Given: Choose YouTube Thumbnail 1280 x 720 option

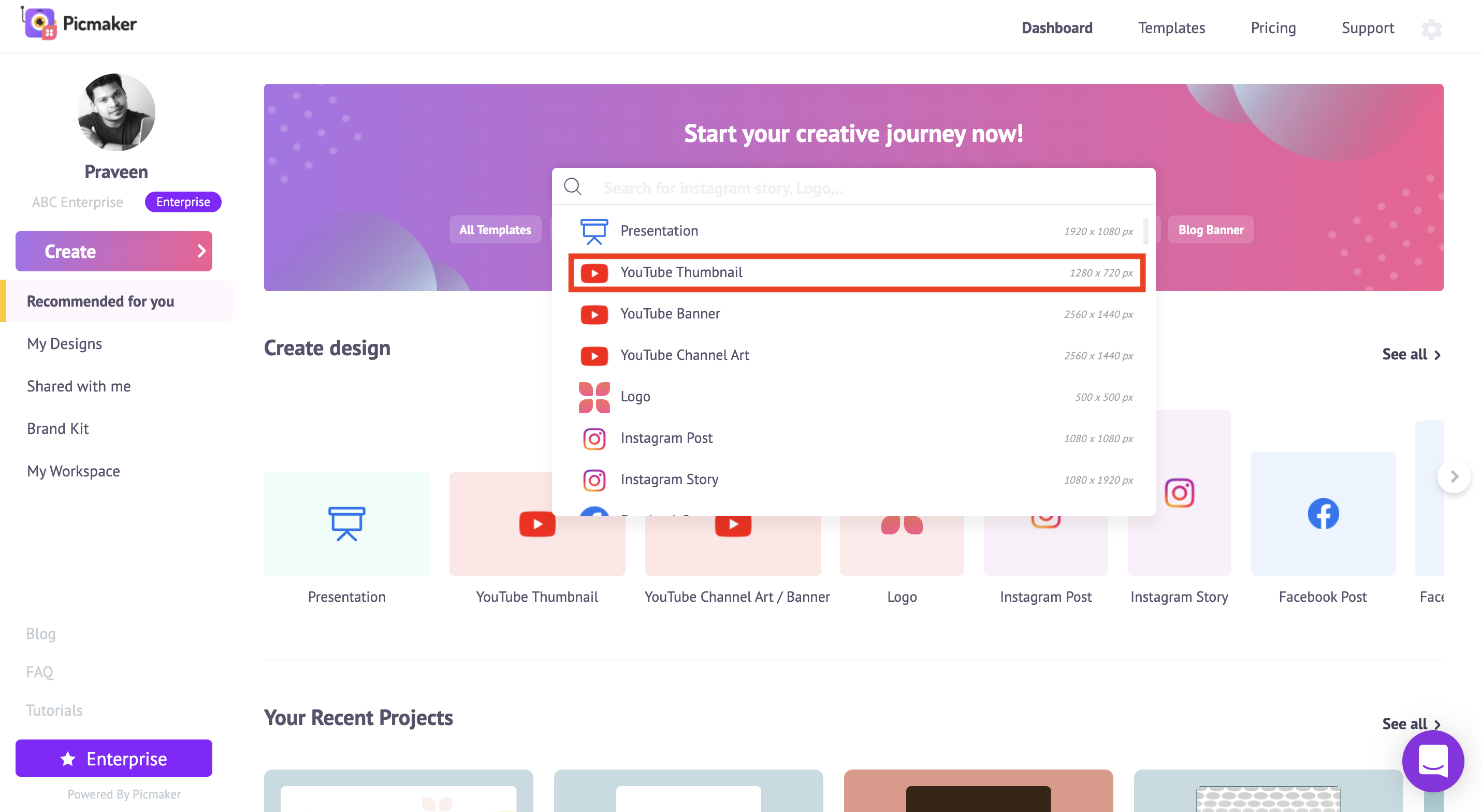Looking at the screenshot, I should pyautogui.click(x=856, y=272).
